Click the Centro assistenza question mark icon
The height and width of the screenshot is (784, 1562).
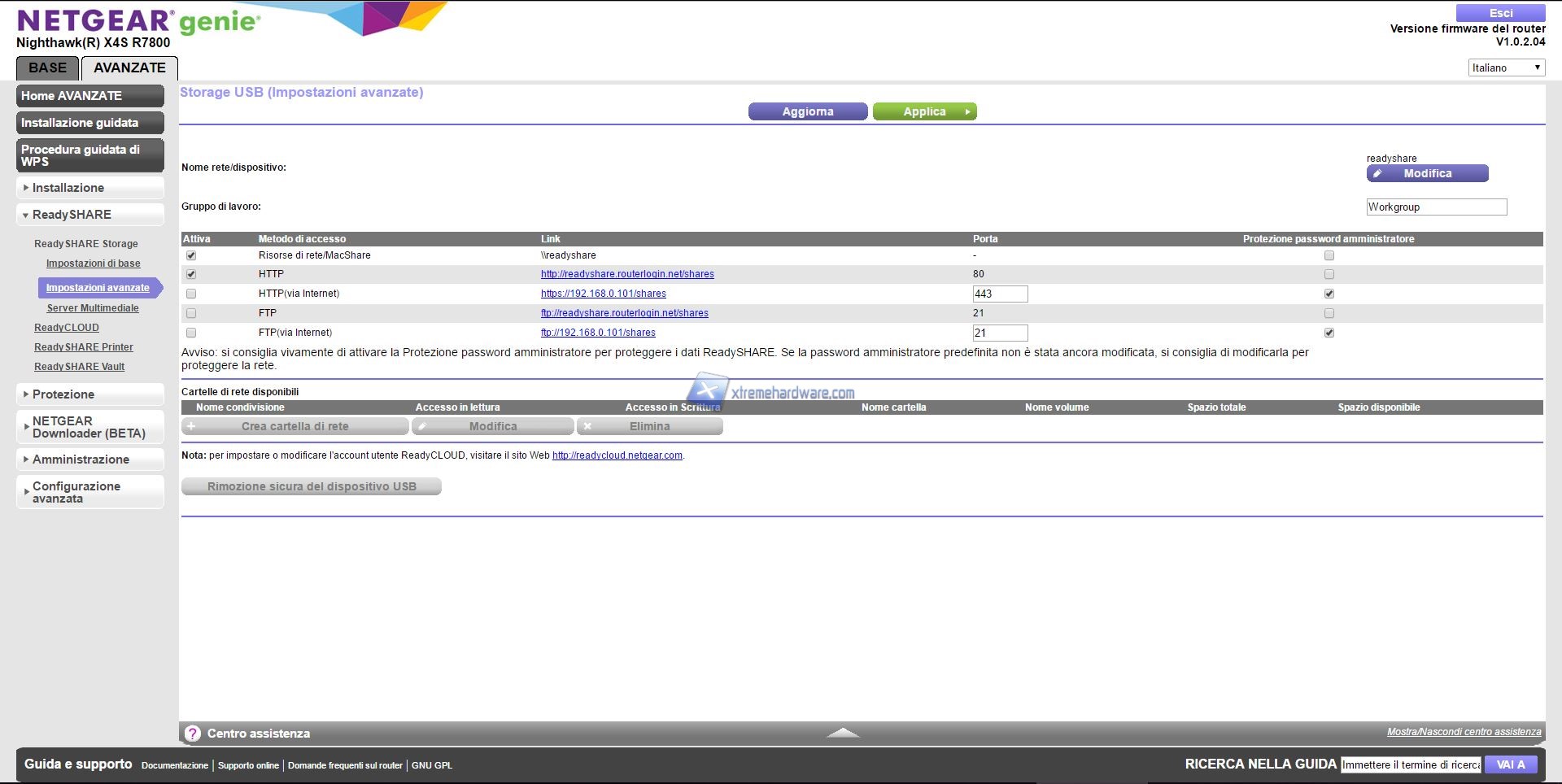pos(193,734)
